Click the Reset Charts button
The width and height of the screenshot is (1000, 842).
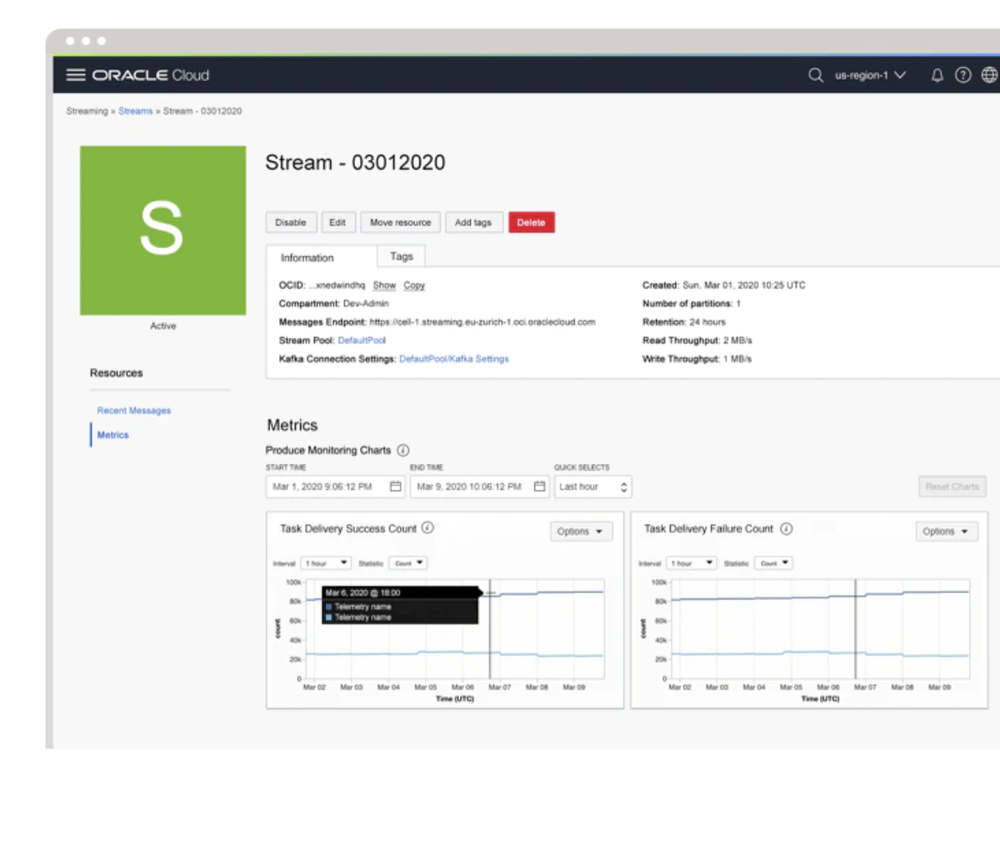(952, 487)
